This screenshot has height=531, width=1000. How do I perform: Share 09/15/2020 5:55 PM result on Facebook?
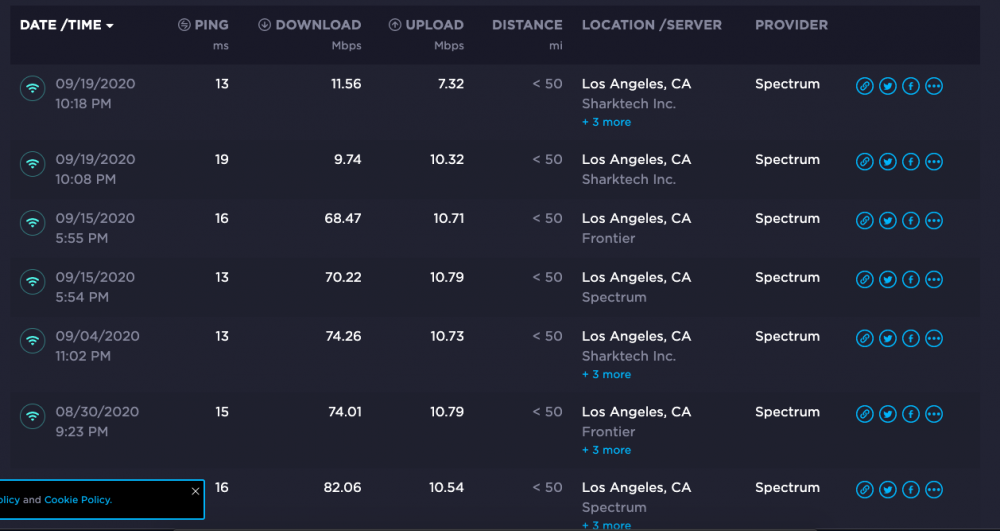[x=911, y=221]
